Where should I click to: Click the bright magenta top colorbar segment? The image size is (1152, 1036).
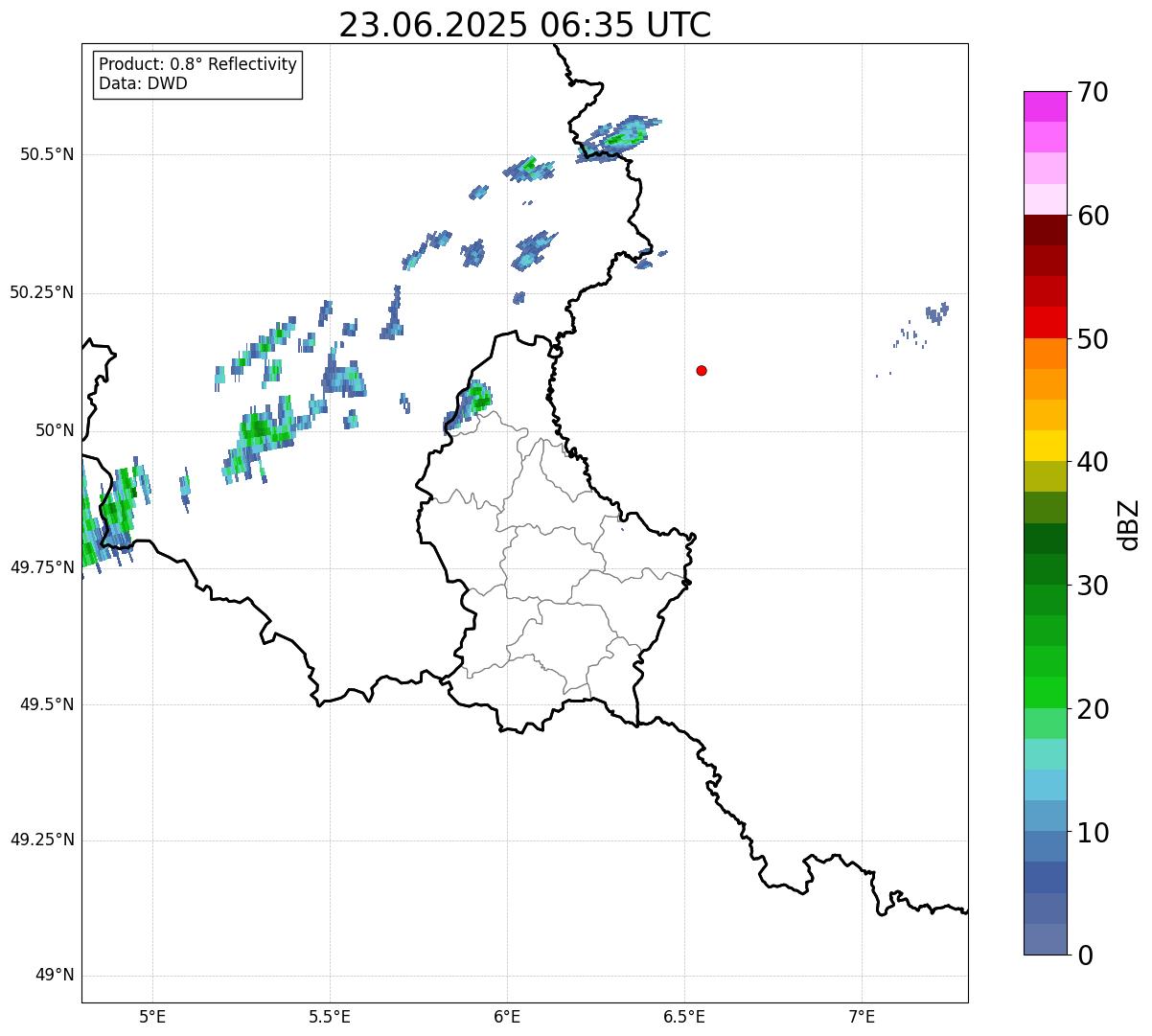point(1046,106)
